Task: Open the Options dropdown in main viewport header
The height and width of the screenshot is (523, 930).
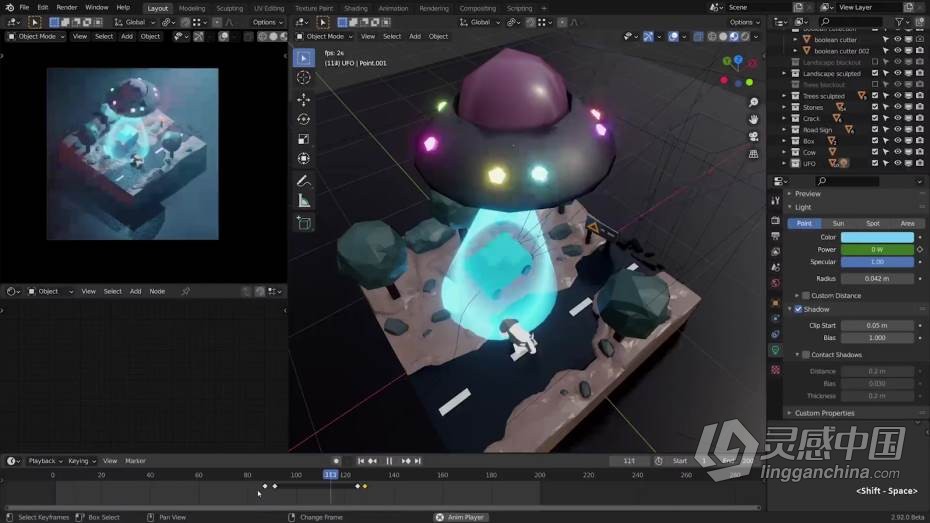Action: [744, 22]
